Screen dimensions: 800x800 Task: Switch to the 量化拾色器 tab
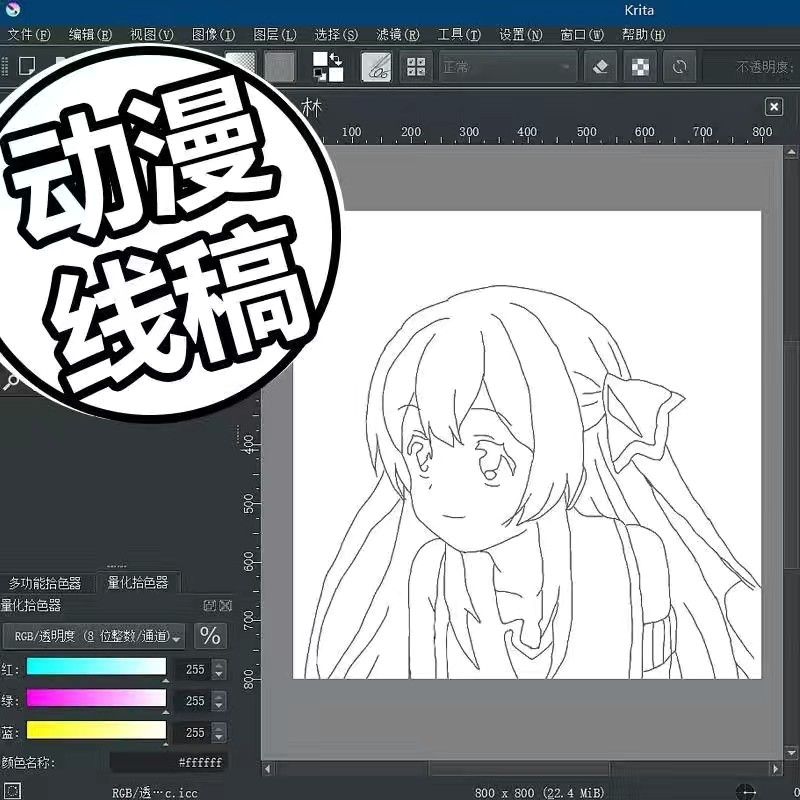pos(138,582)
